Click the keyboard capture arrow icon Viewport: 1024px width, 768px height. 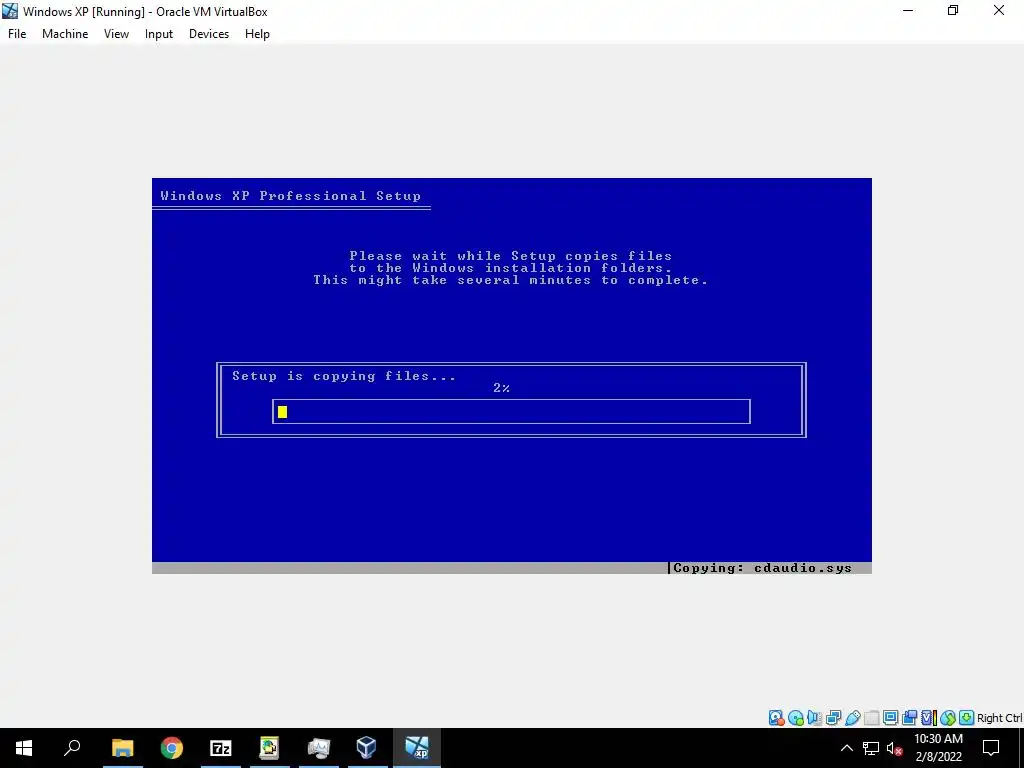[x=967, y=718]
